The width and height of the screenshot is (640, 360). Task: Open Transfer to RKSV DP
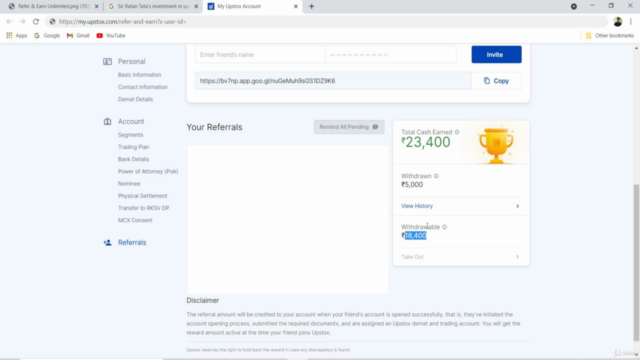pos(143,208)
